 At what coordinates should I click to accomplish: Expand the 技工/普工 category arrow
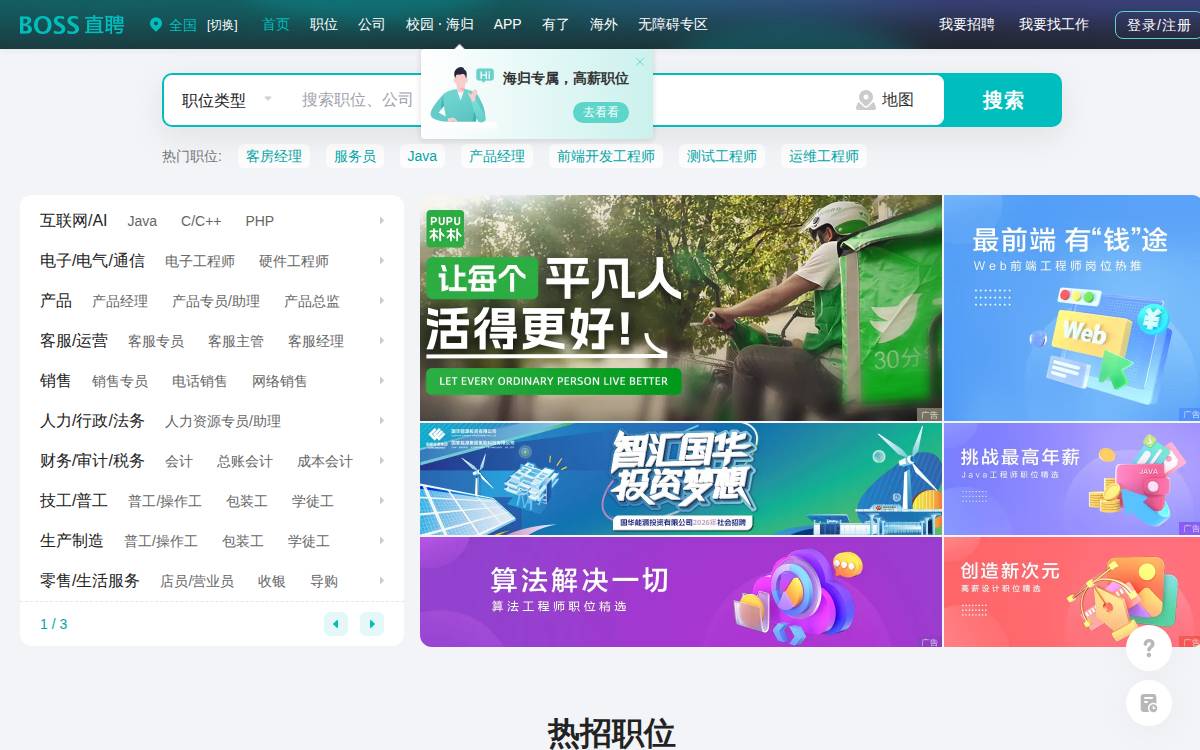(x=382, y=500)
